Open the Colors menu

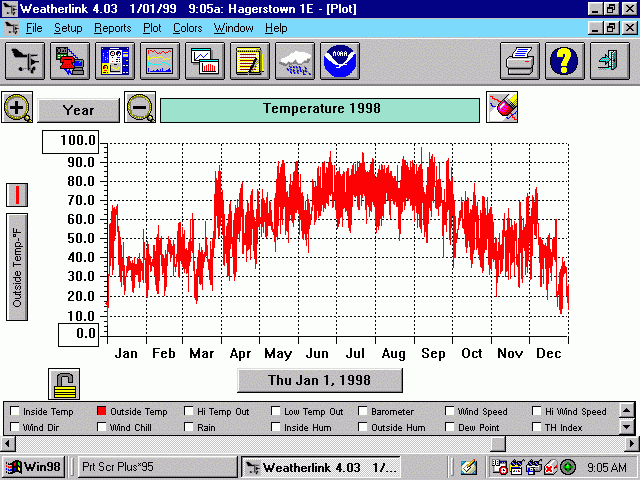187,28
